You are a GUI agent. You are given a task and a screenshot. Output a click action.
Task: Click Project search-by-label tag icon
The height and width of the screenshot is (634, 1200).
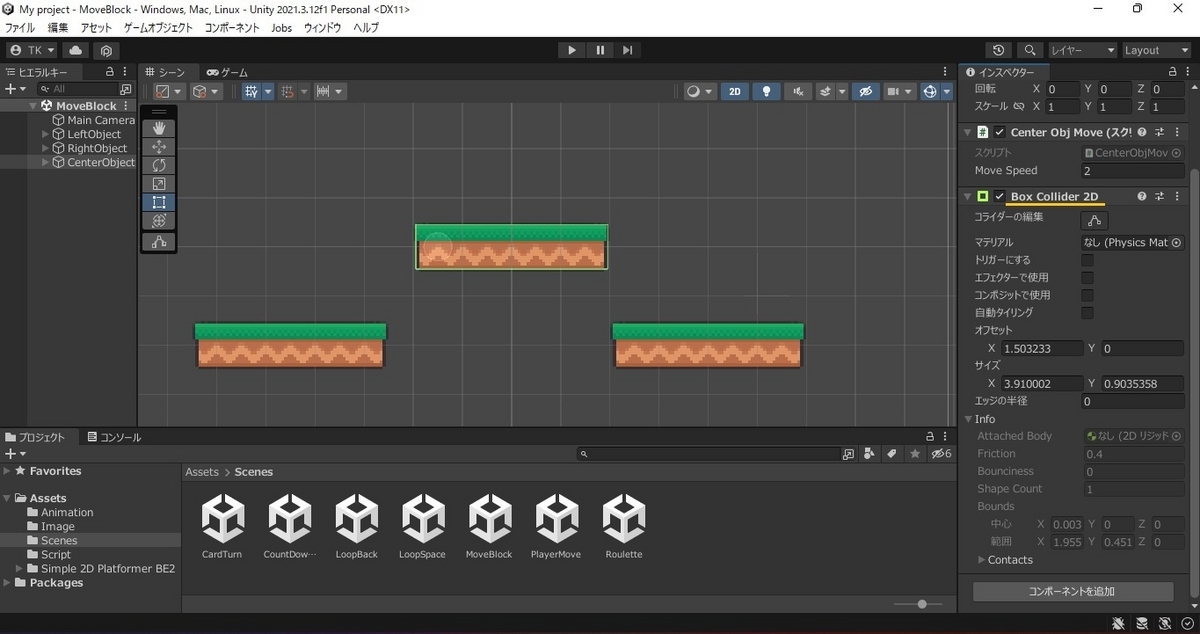[891, 454]
